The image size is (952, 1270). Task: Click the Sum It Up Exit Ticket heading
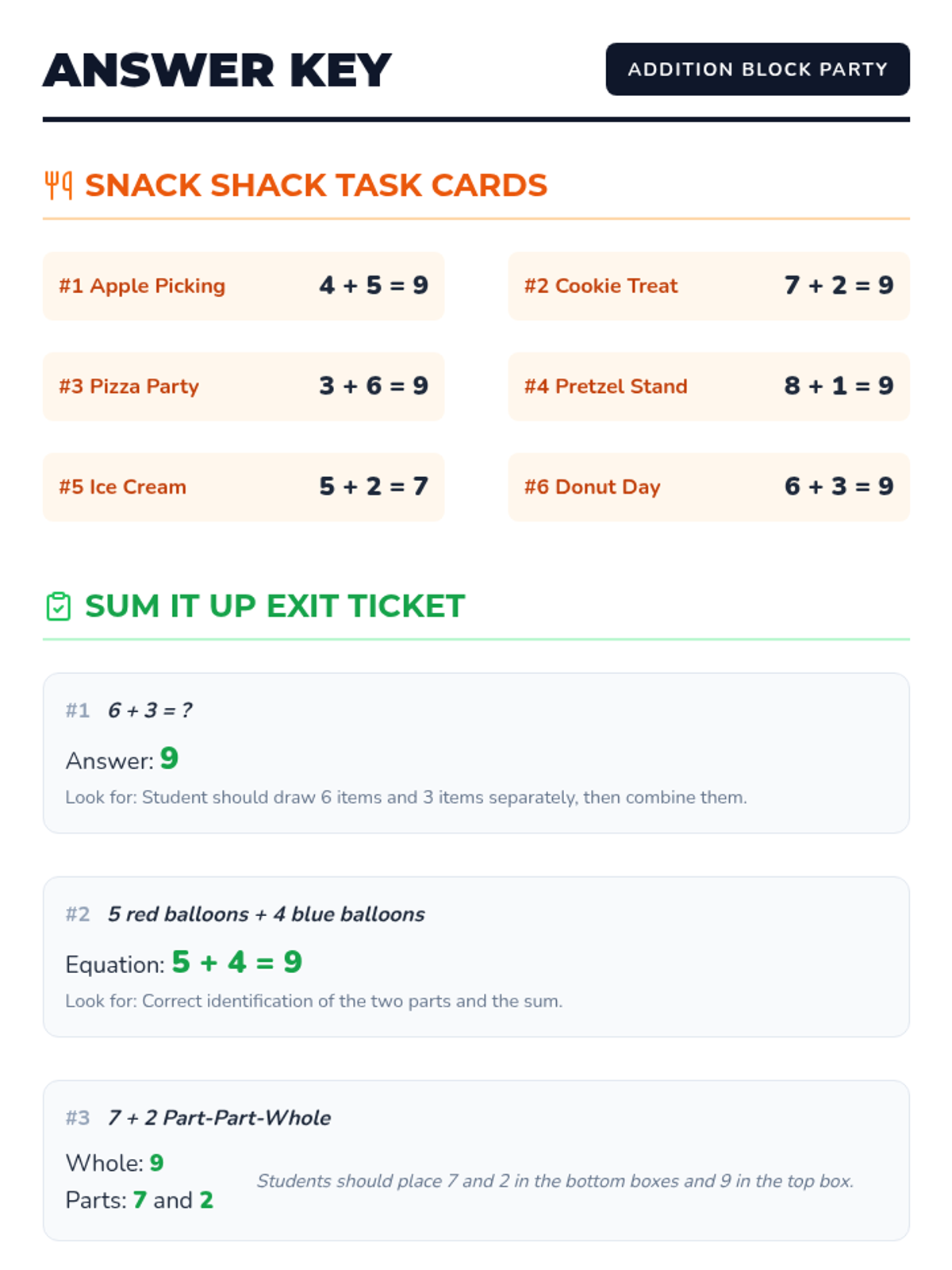tap(274, 606)
